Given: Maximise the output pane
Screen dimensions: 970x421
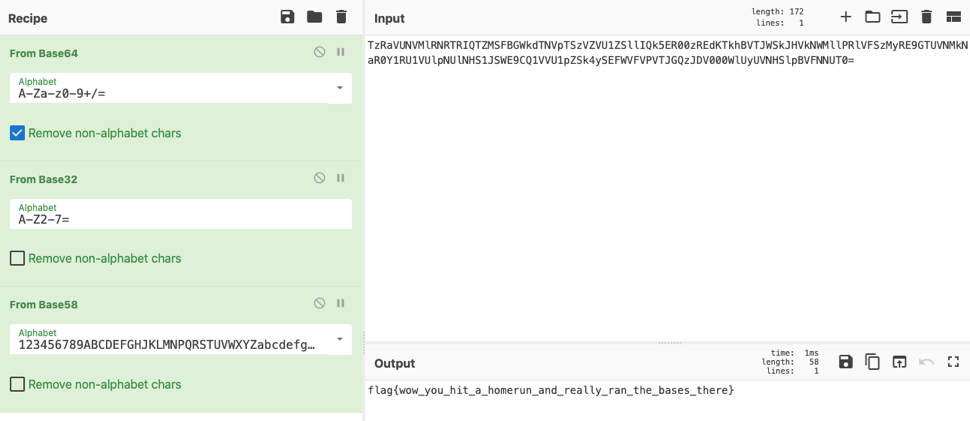Looking at the screenshot, I should pyautogui.click(x=953, y=362).
